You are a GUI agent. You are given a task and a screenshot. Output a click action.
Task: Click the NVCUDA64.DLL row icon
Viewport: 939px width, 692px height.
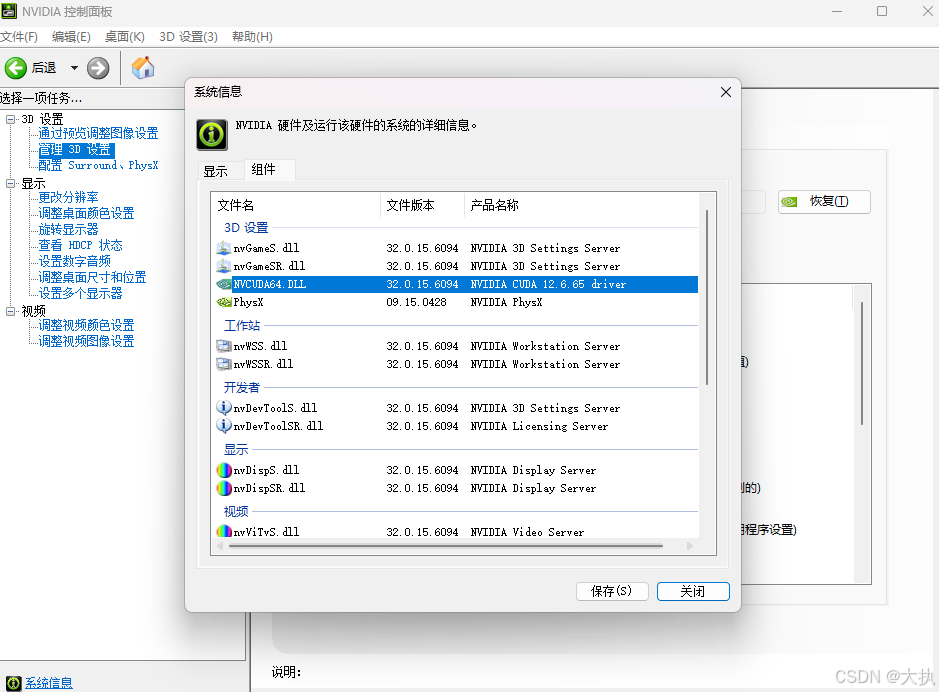click(223, 284)
